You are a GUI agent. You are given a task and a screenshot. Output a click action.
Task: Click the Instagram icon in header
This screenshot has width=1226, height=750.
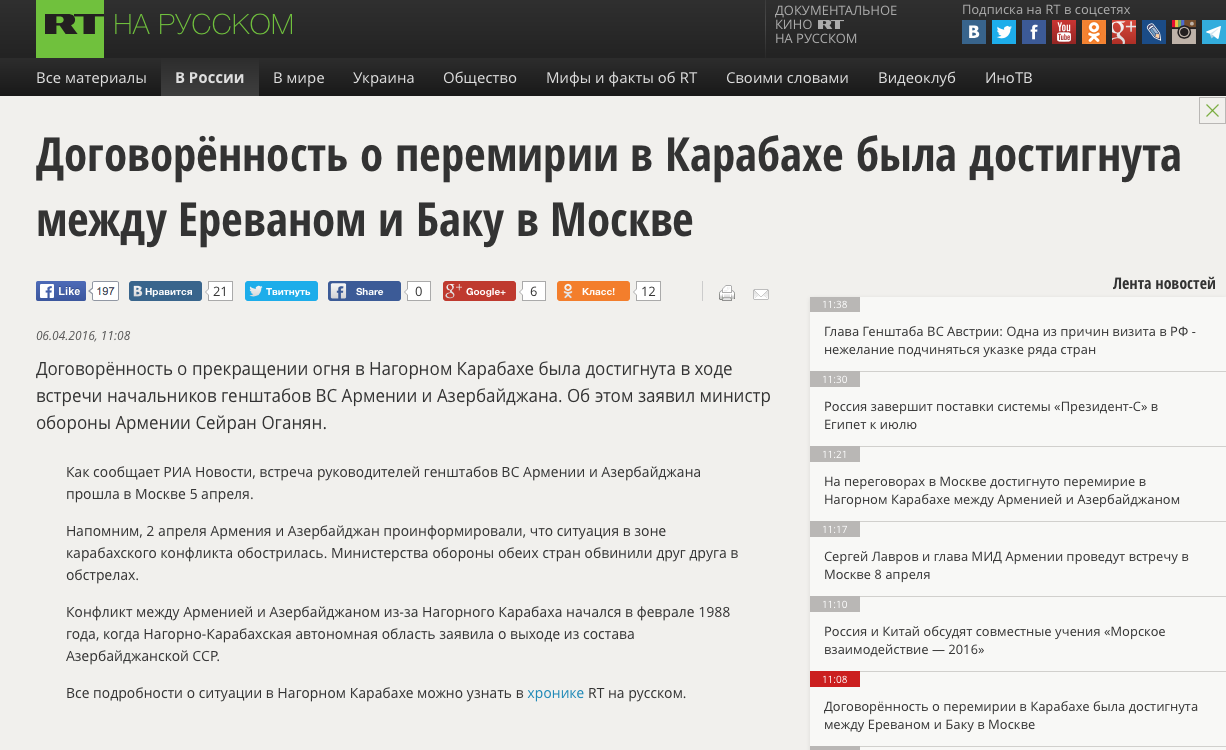pyautogui.click(x=1184, y=32)
